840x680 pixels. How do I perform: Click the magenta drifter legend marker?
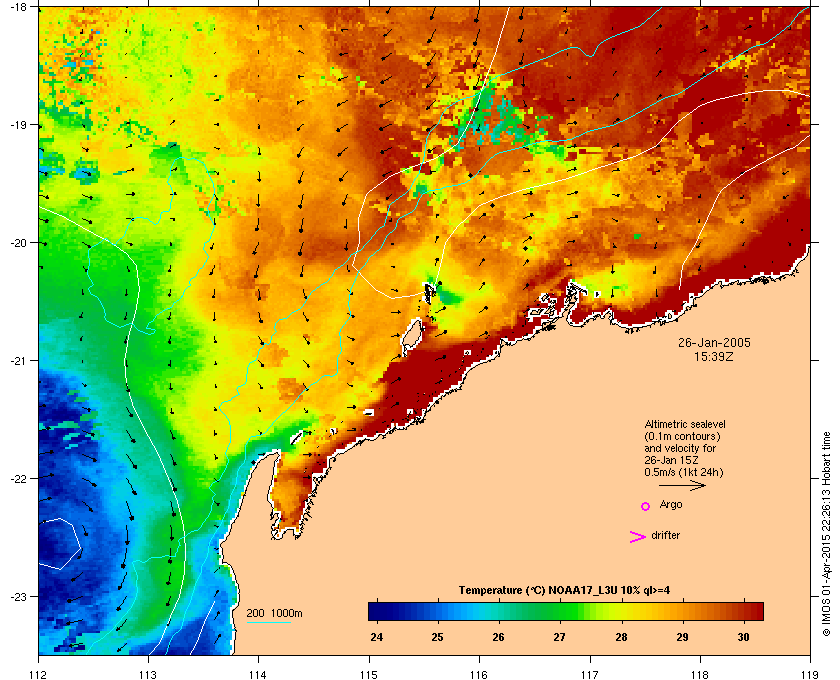click(x=638, y=536)
